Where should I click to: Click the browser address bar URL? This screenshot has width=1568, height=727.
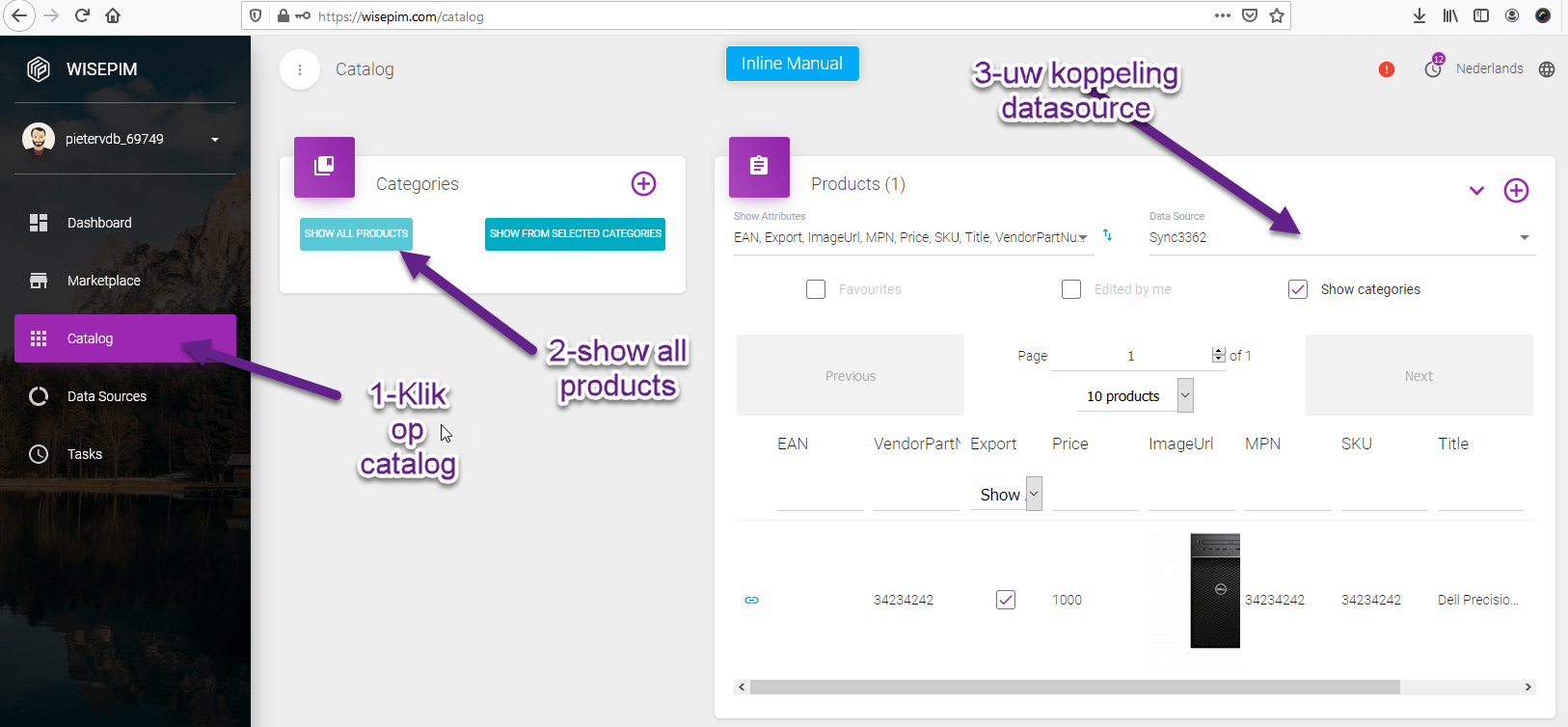(x=401, y=16)
